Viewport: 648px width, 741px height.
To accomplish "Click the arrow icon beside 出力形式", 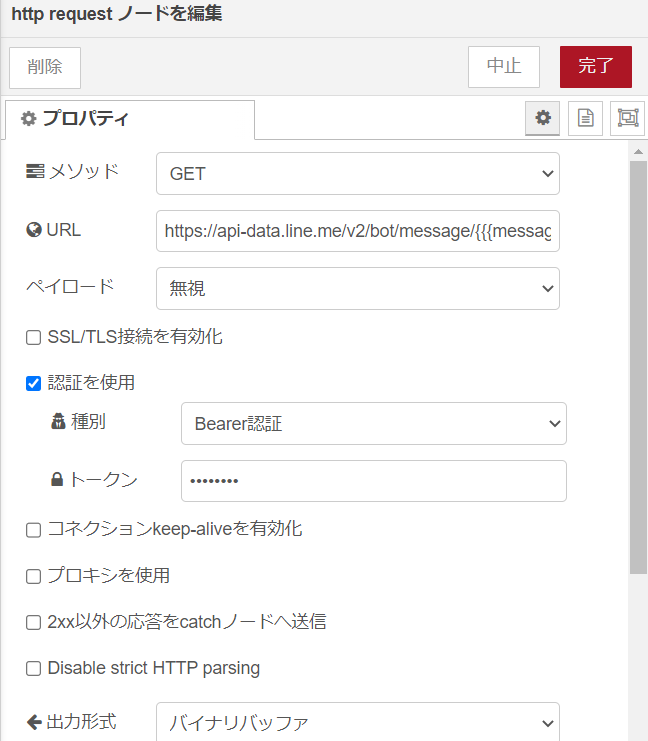I will coord(34,722).
